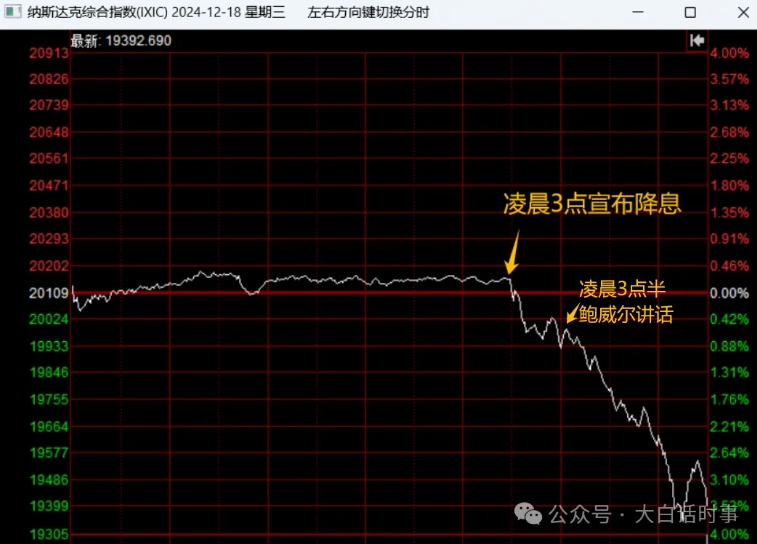Click the 2.25% percent axis label
Screen dimensions: 757x544
pyautogui.click(x=729, y=158)
